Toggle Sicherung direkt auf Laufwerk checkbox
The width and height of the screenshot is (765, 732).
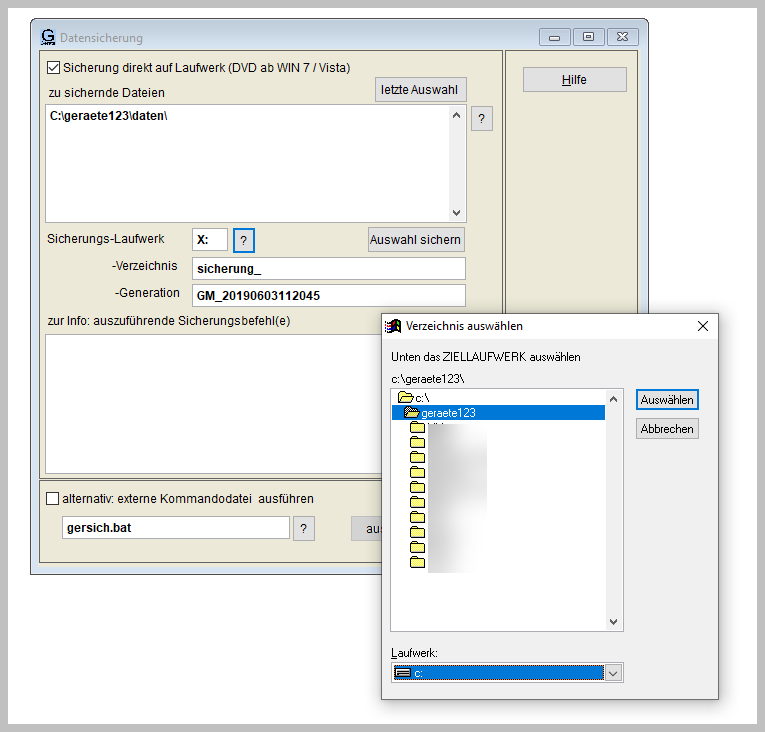pos(54,69)
